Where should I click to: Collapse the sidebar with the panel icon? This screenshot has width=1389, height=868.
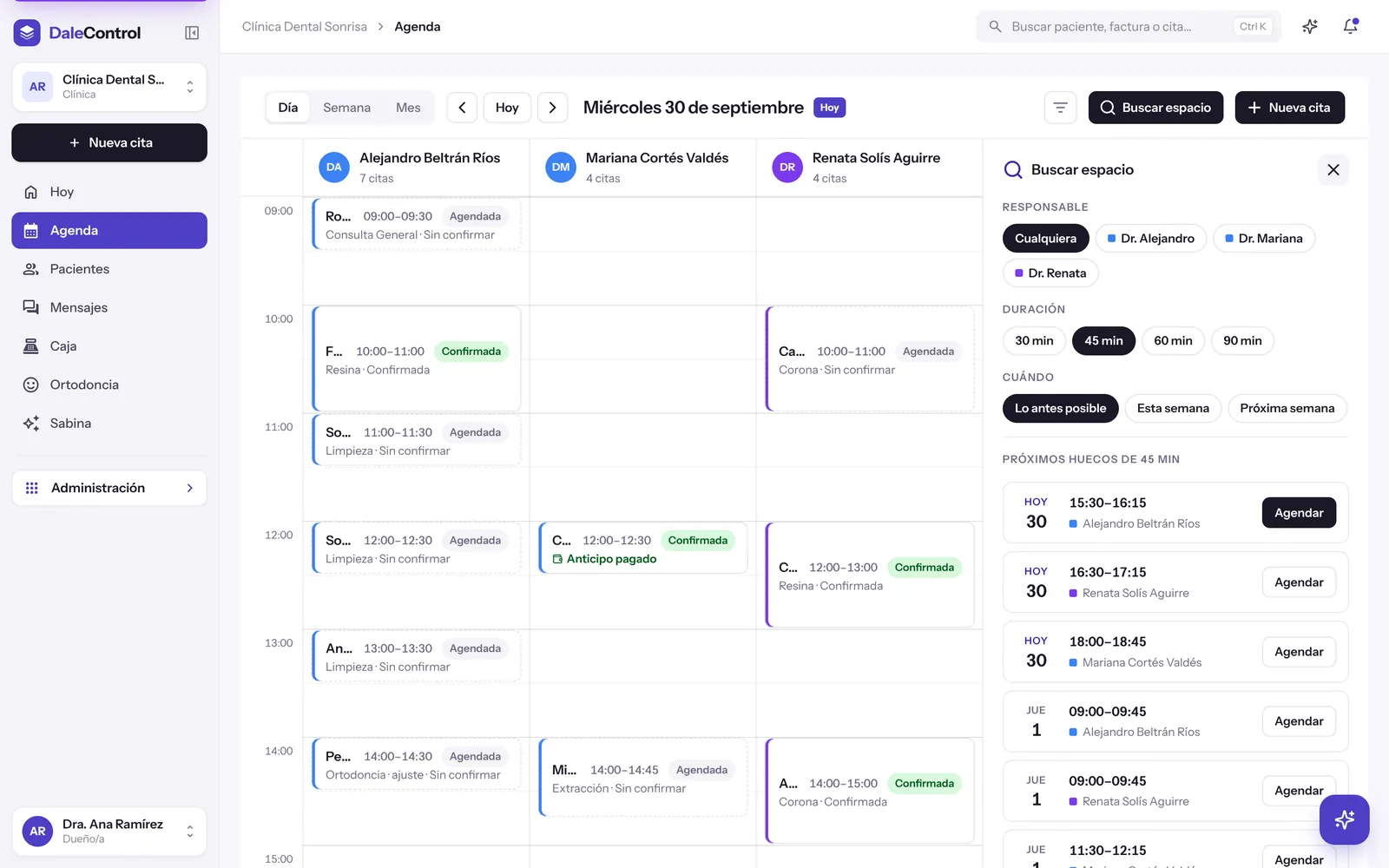point(192,33)
